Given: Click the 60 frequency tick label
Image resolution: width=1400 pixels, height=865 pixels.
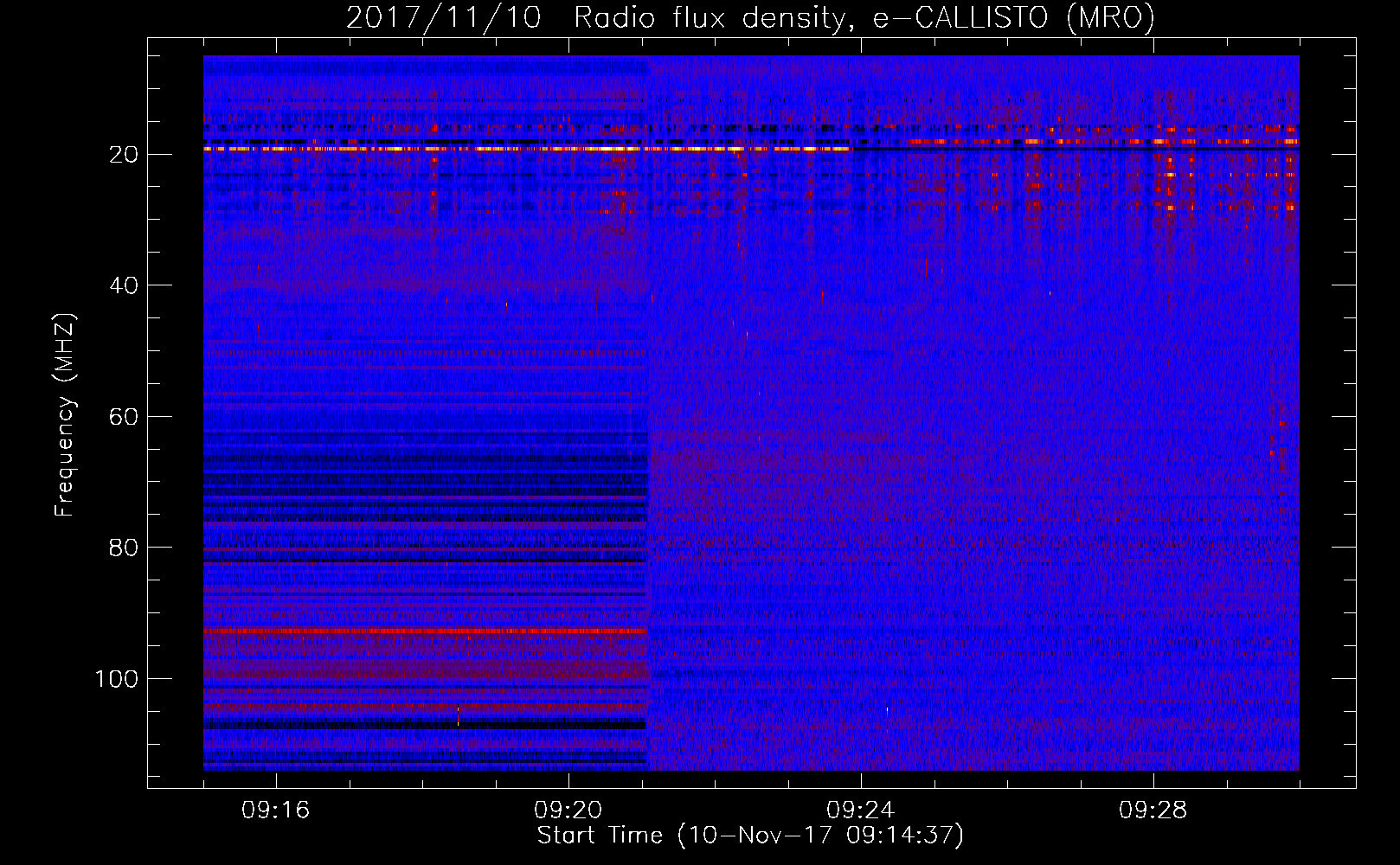Looking at the screenshot, I should [x=124, y=417].
